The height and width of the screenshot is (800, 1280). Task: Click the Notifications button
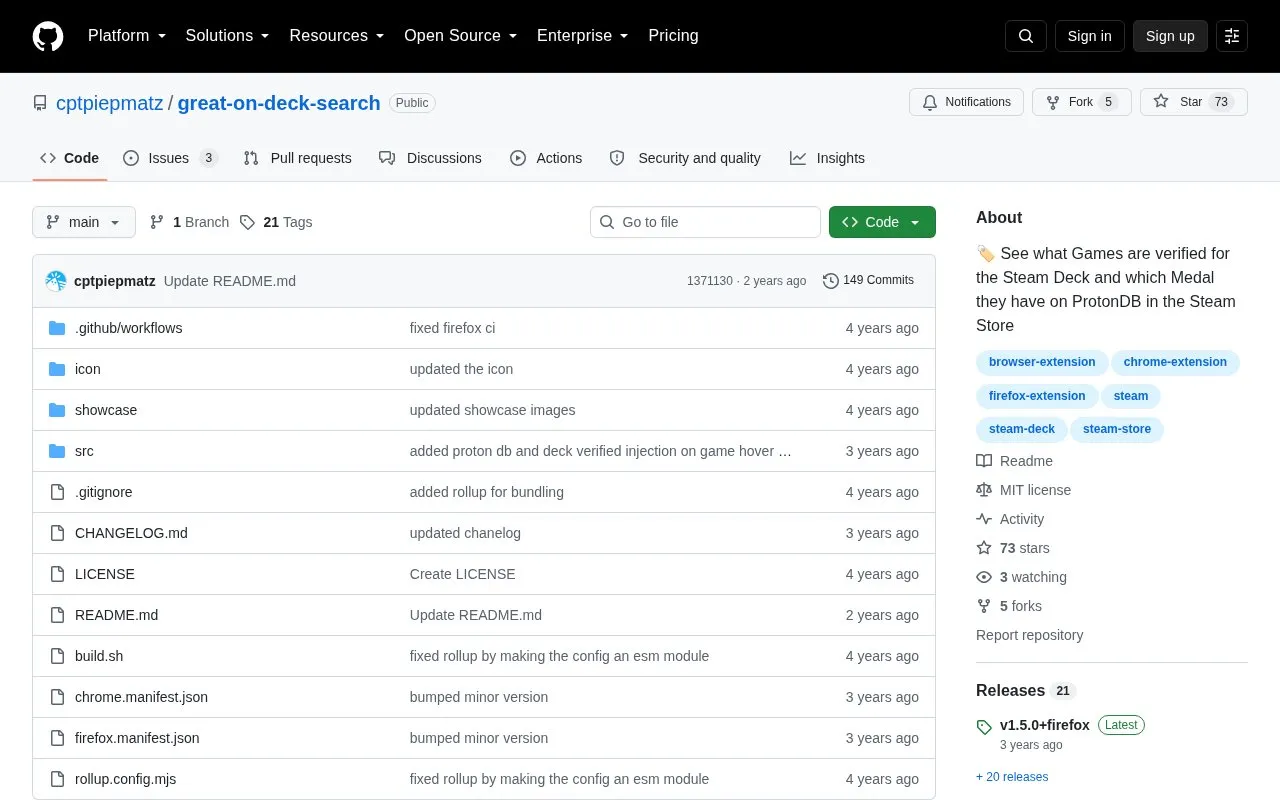pos(966,102)
